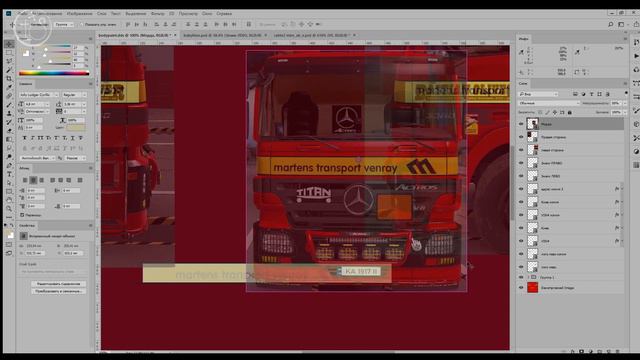Select the Eyedropper tool
Image resolution: width=640 pixels, height=360 pixels.
(x=9, y=87)
